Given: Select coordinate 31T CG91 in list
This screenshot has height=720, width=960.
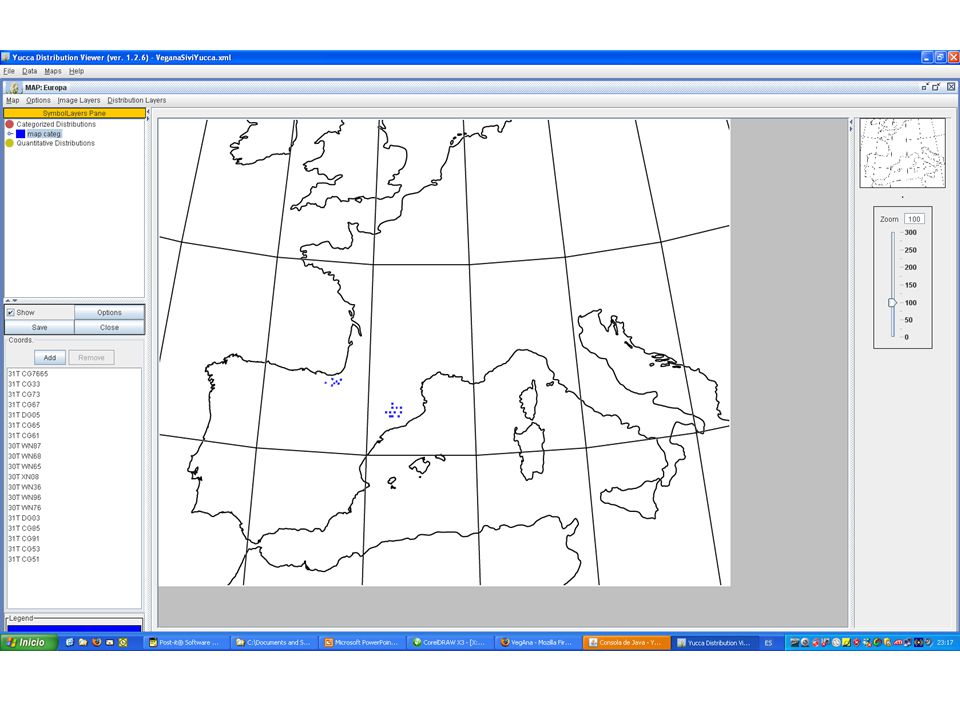Looking at the screenshot, I should [24, 539].
